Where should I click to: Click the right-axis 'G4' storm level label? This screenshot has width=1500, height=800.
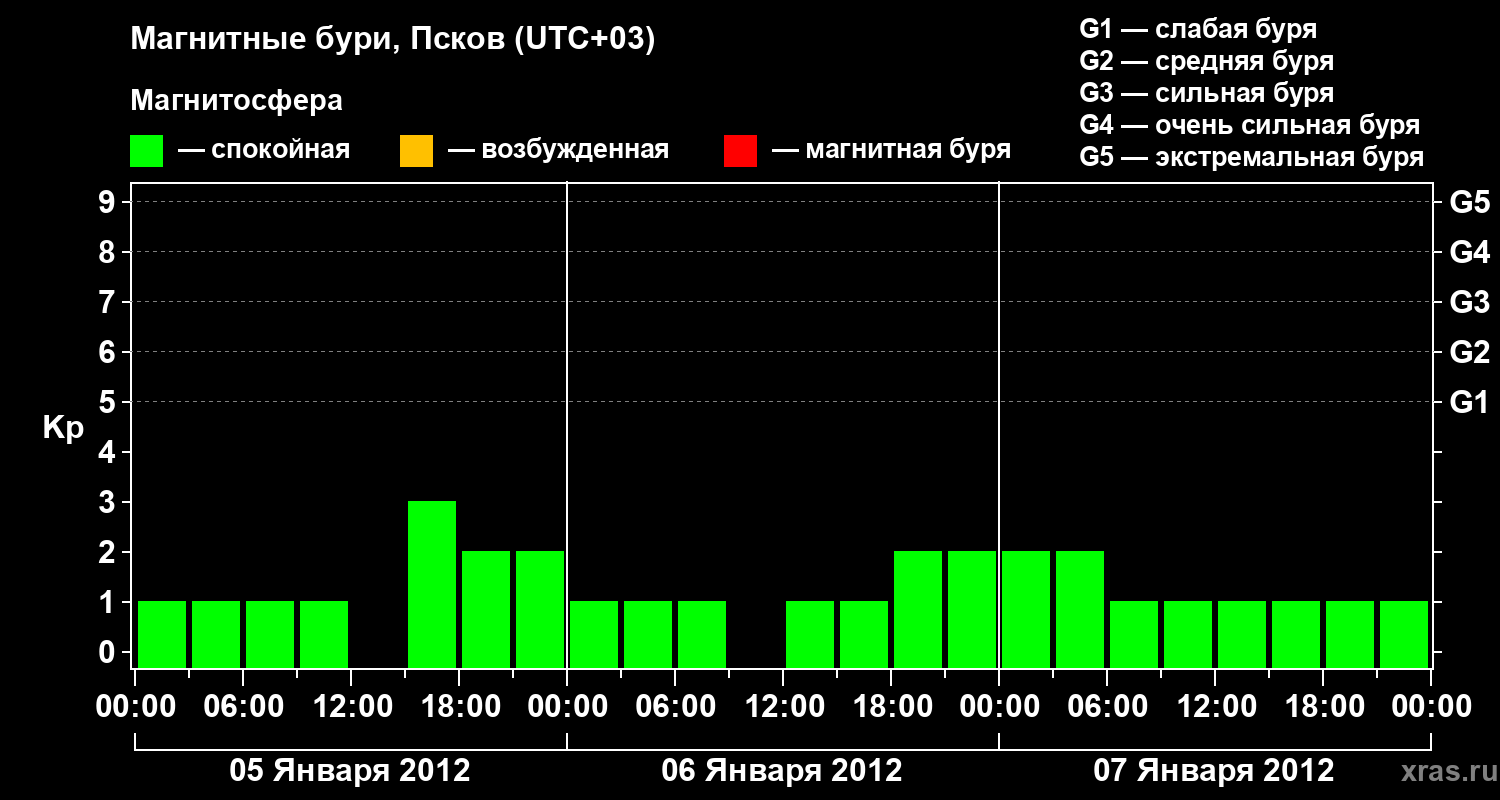pos(1470,252)
